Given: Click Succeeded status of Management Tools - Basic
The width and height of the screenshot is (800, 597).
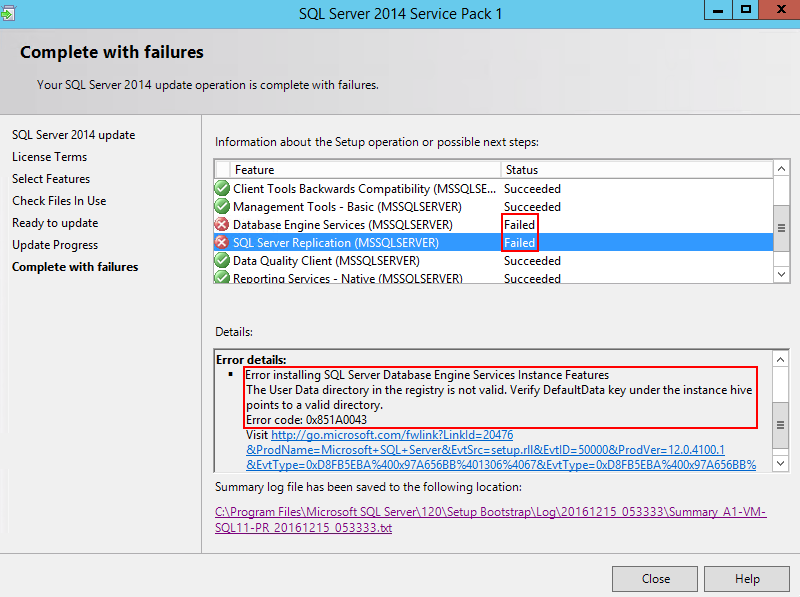Looking at the screenshot, I should (x=532, y=206).
